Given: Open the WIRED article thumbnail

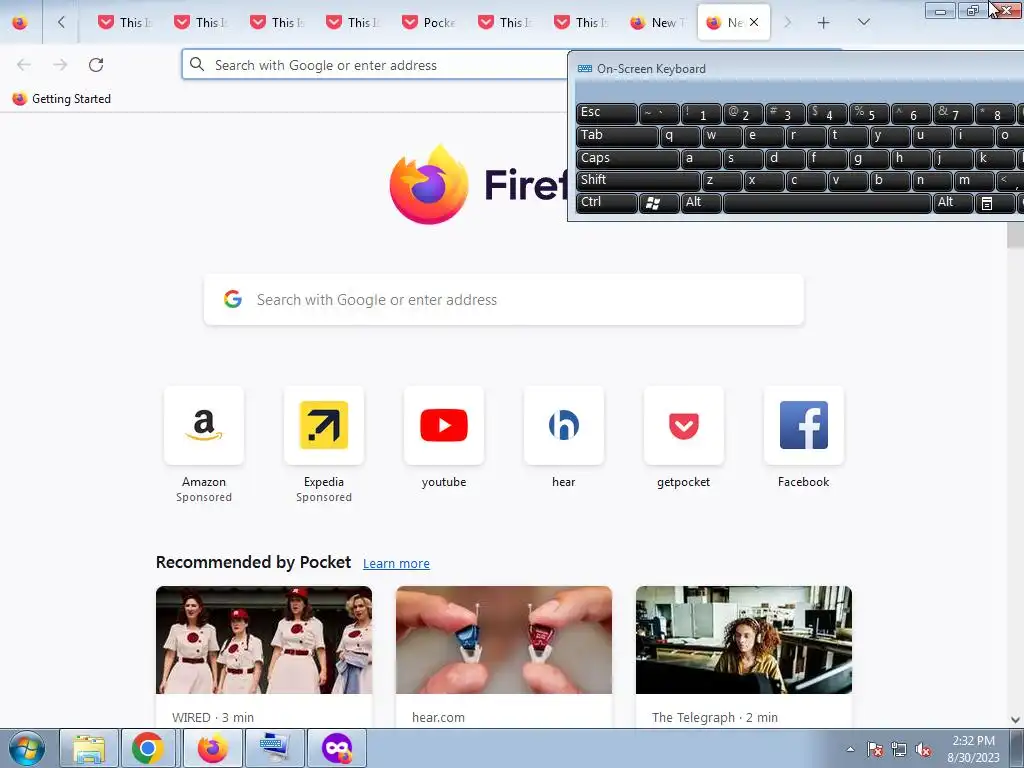Looking at the screenshot, I should pyautogui.click(x=264, y=640).
